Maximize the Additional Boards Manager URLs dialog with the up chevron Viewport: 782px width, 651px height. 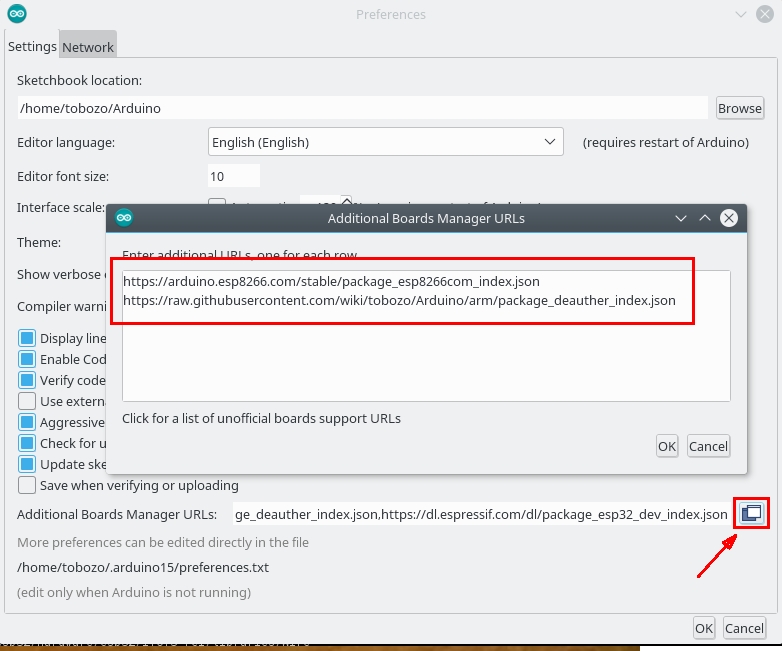coord(705,218)
